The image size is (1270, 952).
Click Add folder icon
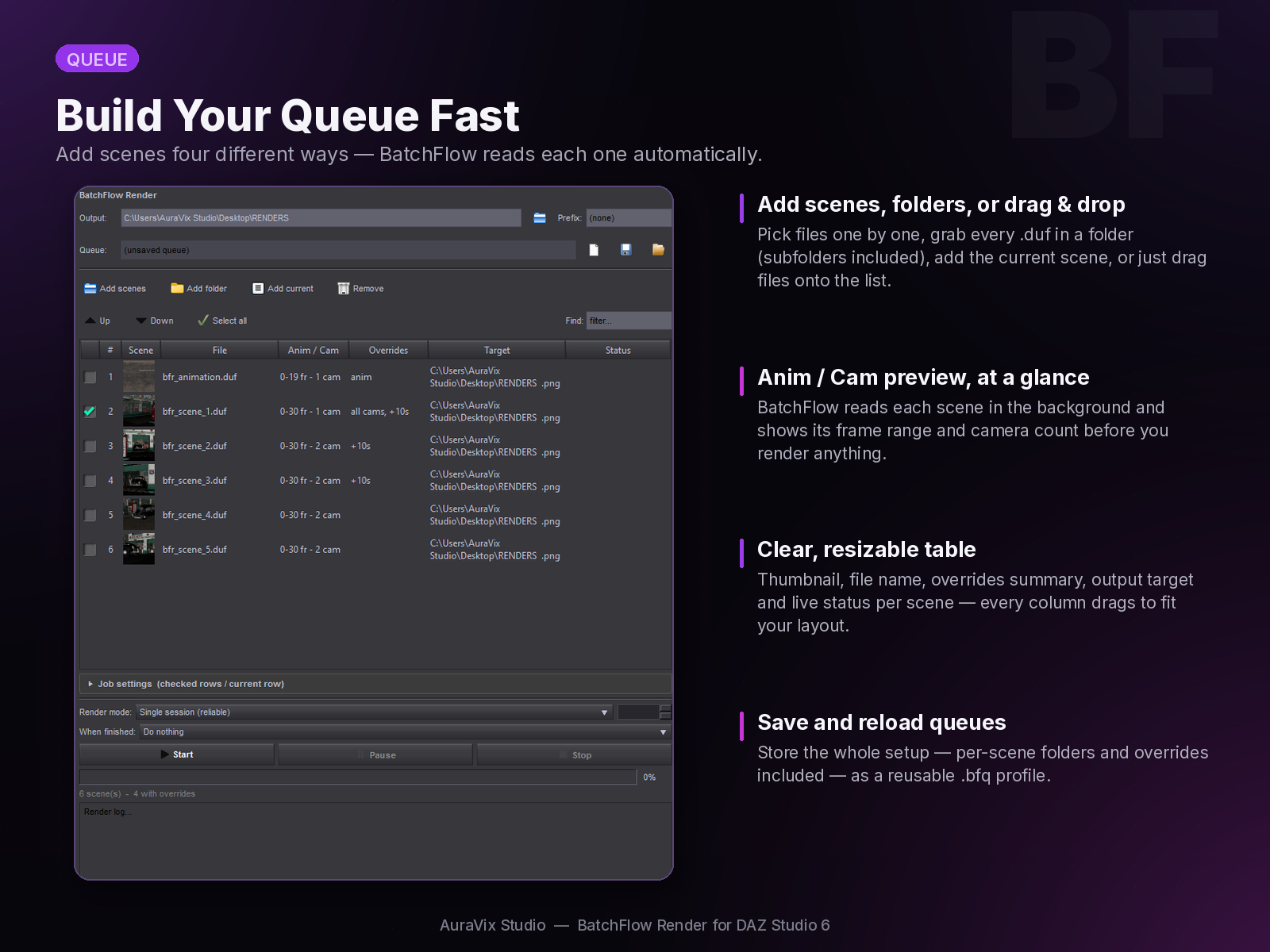[177, 289]
